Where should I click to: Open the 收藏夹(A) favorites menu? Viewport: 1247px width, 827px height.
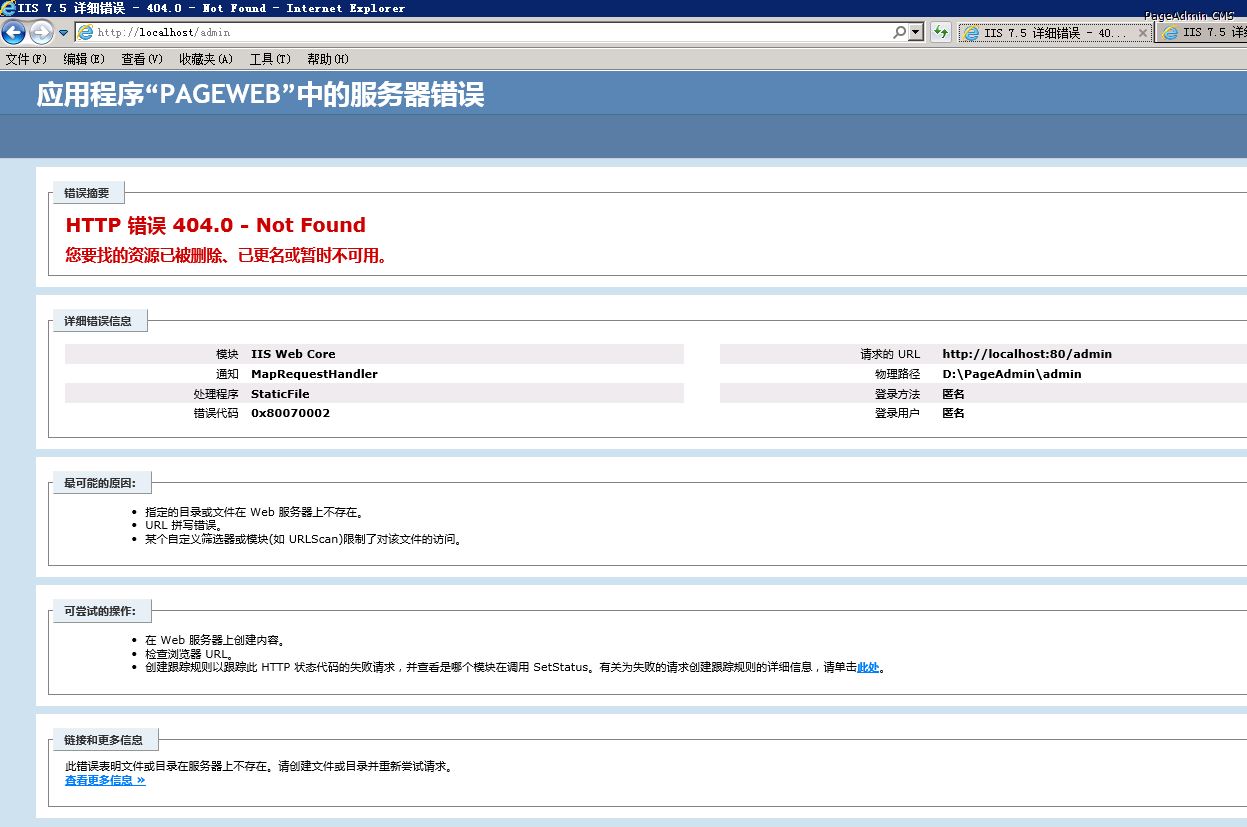(x=206, y=59)
